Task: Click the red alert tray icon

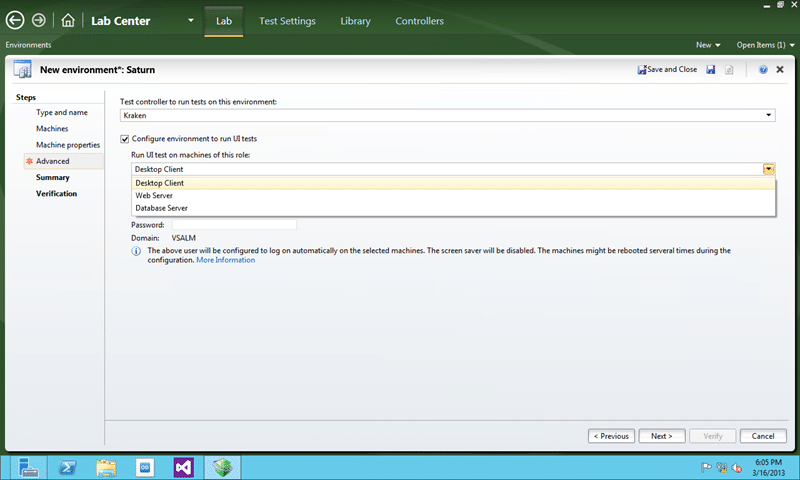Action: point(737,467)
